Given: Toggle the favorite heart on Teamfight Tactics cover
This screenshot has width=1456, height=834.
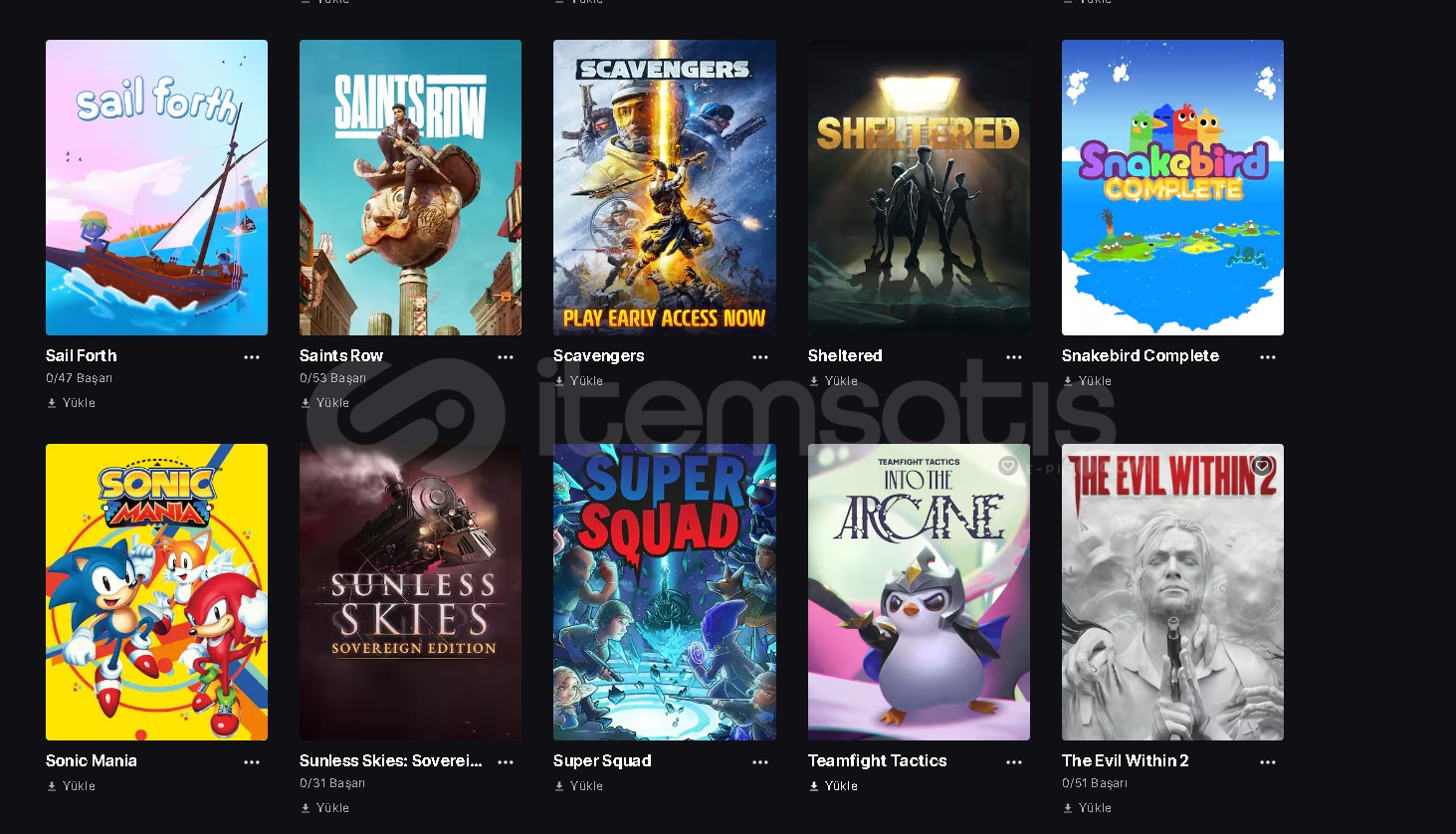Looking at the screenshot, I should tap(1008, 466).
